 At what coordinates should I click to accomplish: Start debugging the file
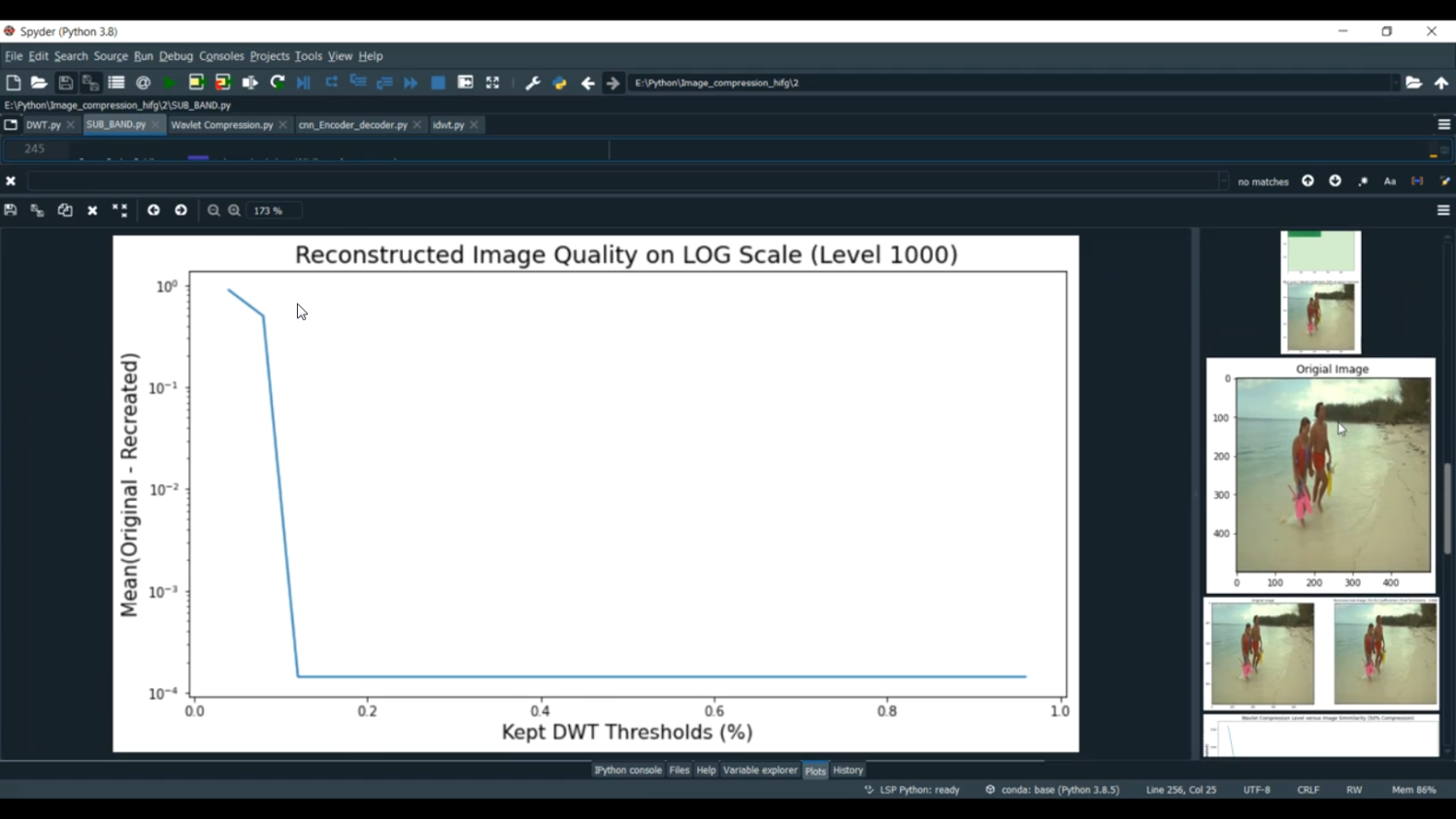click(x=304, y=83)
